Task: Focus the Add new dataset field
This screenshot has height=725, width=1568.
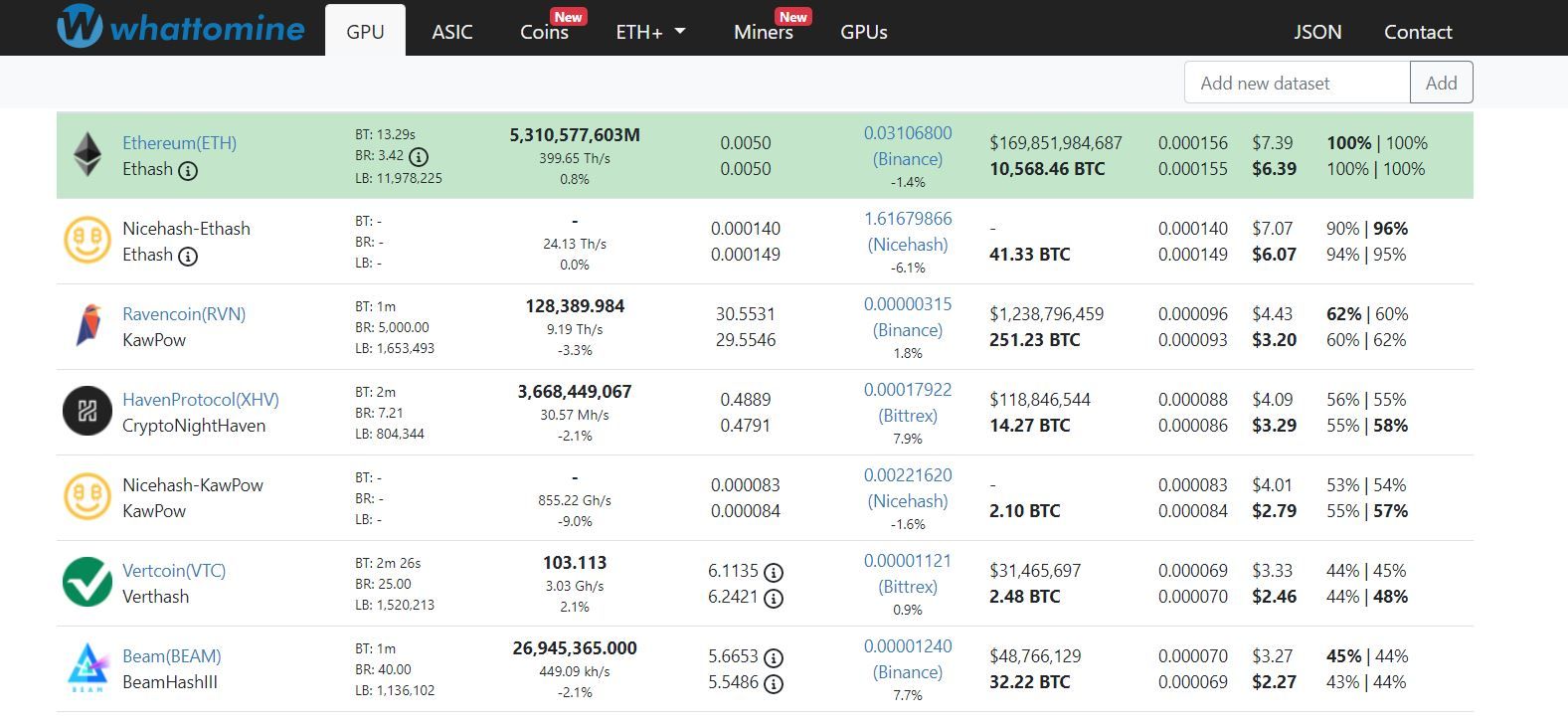Action: [1298, 83]
